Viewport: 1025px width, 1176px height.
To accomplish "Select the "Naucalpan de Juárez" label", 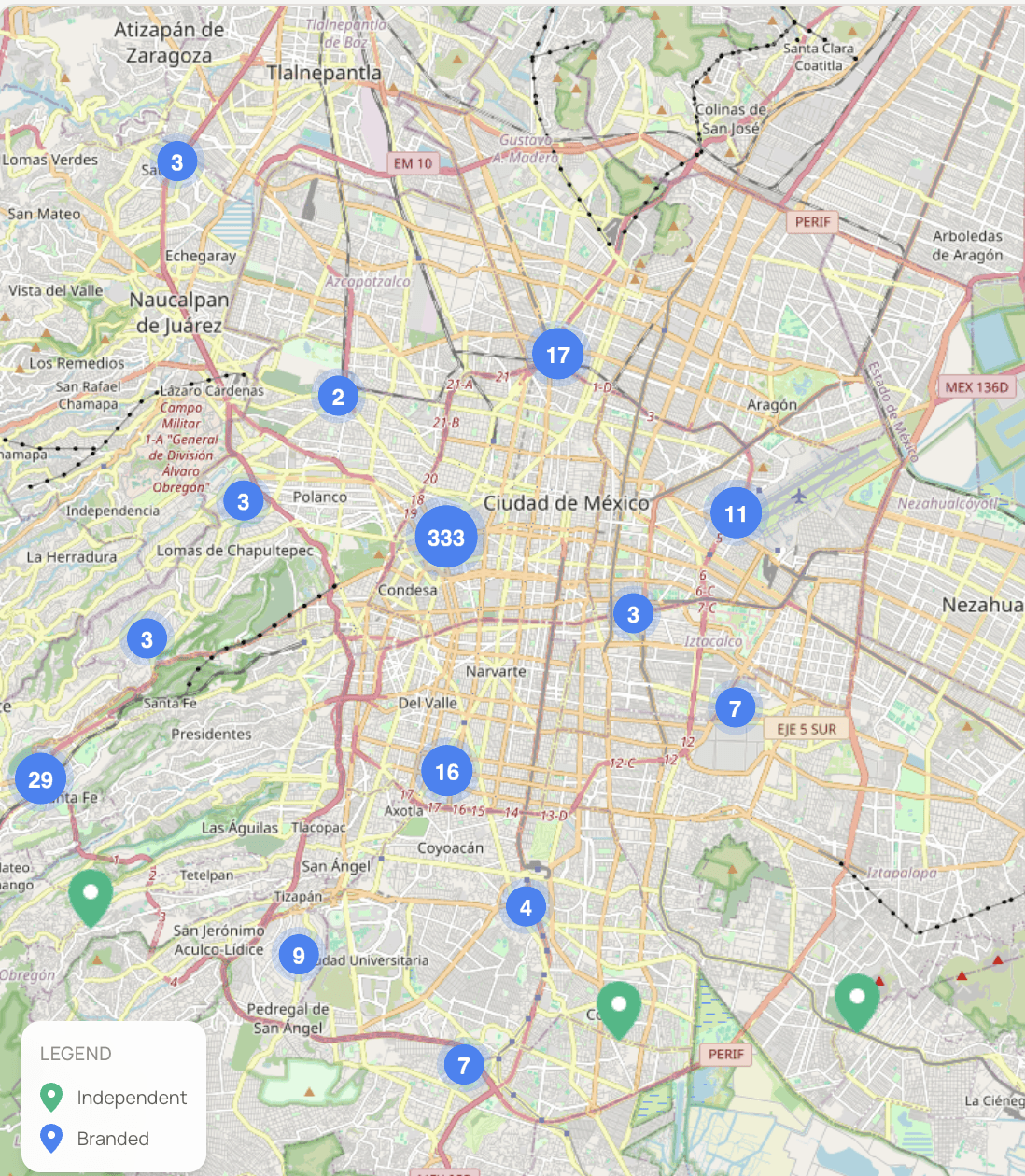I will 179,313.
